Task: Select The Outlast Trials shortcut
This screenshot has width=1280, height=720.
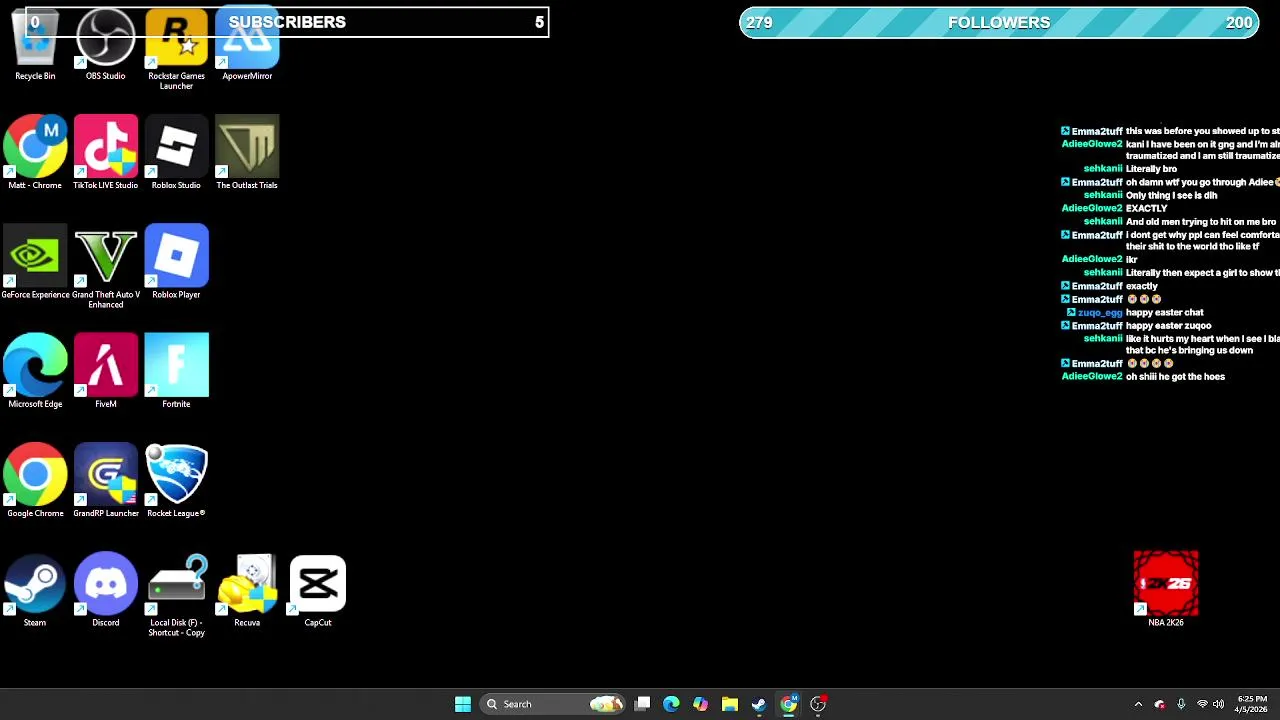Action: [x=247, y=153]
